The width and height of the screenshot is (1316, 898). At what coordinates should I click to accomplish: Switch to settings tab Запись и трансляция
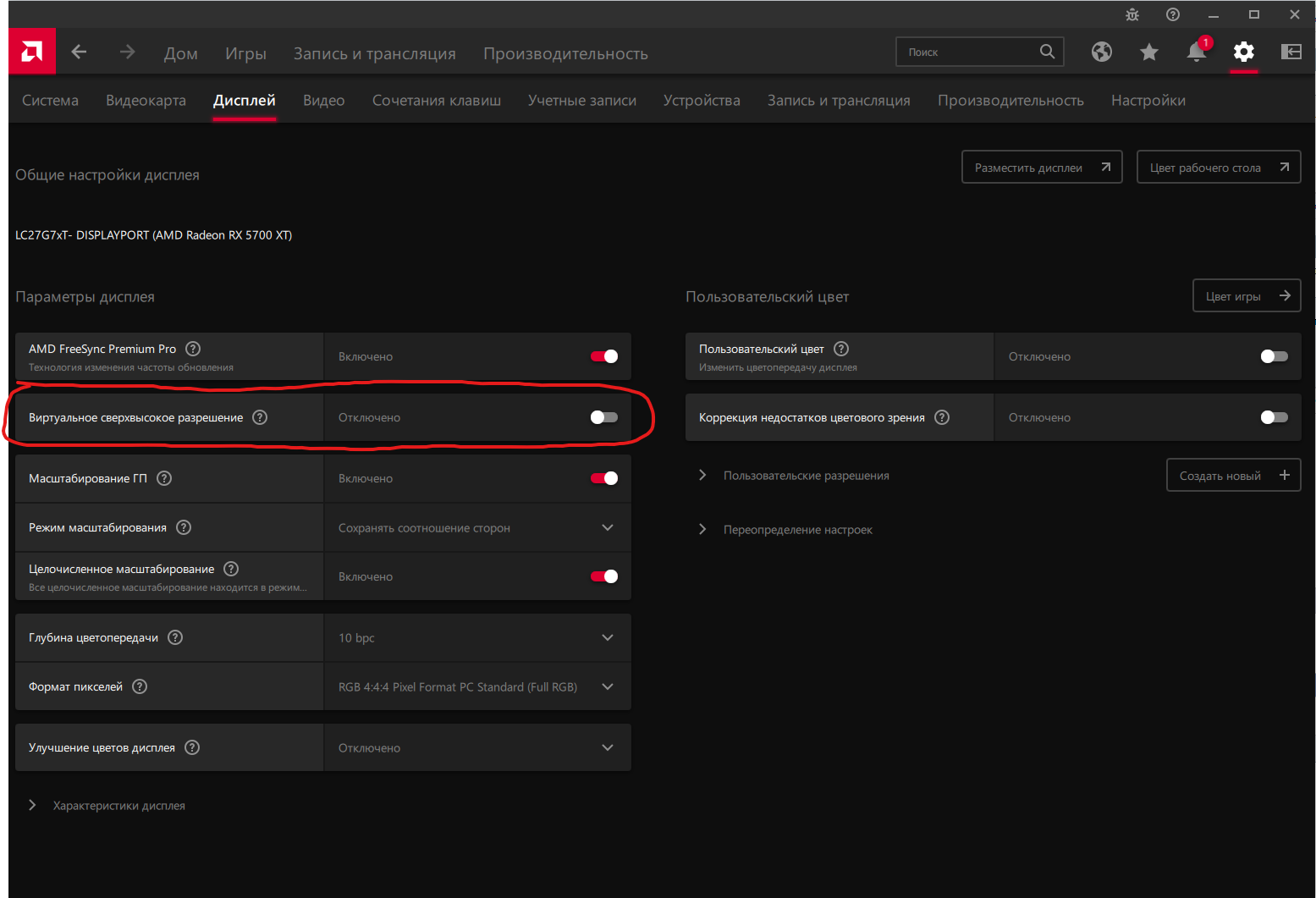click(x=839, y=101)
